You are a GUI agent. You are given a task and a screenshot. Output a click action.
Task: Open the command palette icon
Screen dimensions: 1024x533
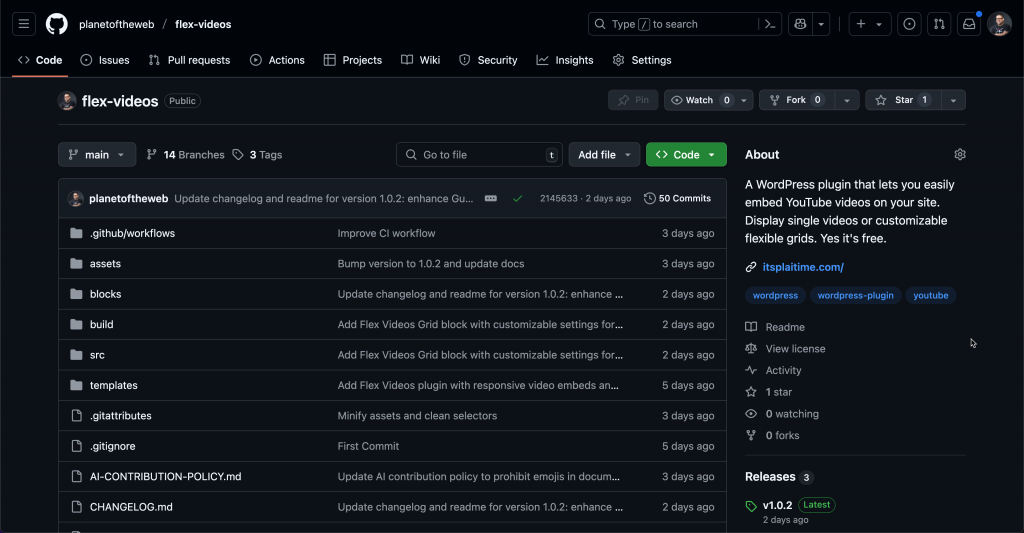coord(769,24)
